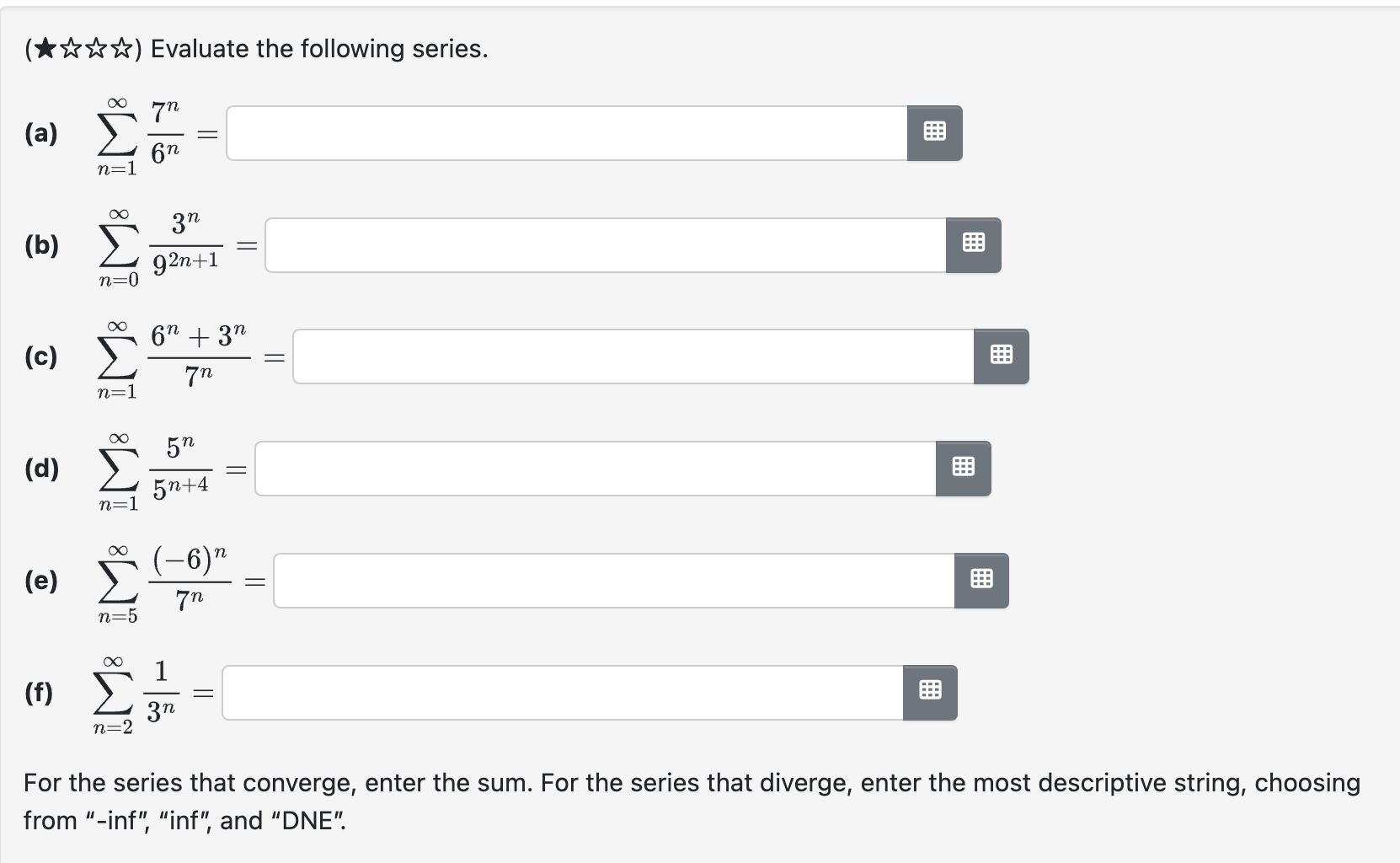Image resolution: width=1400 pixels, height=863 pixels.
Task: Open equation editor for part (a)
Action: pyautogui.click(x=934, y=133)
